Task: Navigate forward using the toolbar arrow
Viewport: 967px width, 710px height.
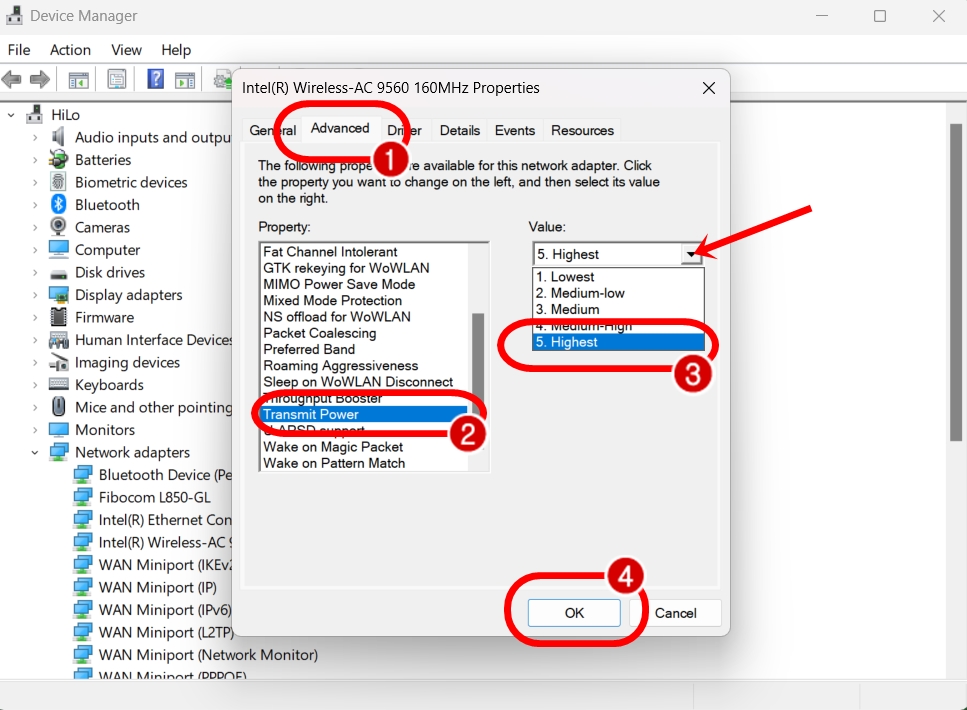Action: [40, 78]
